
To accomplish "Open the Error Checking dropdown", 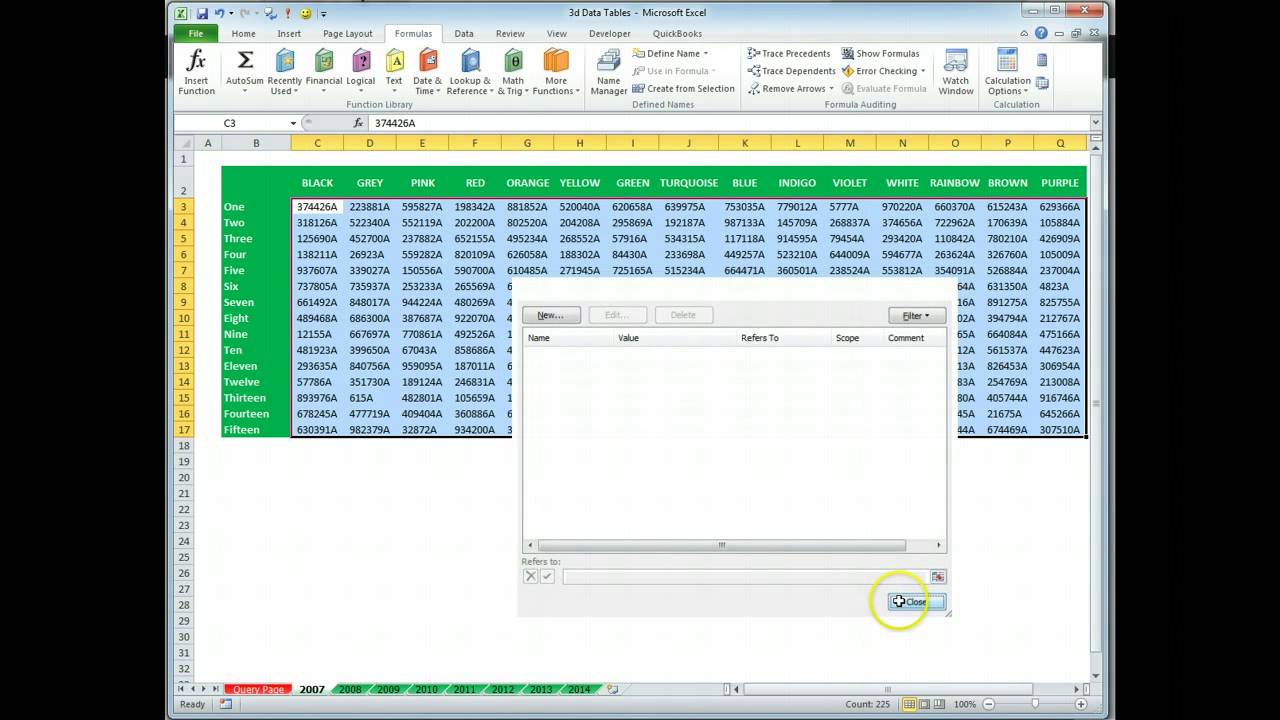I will (923, 71).
